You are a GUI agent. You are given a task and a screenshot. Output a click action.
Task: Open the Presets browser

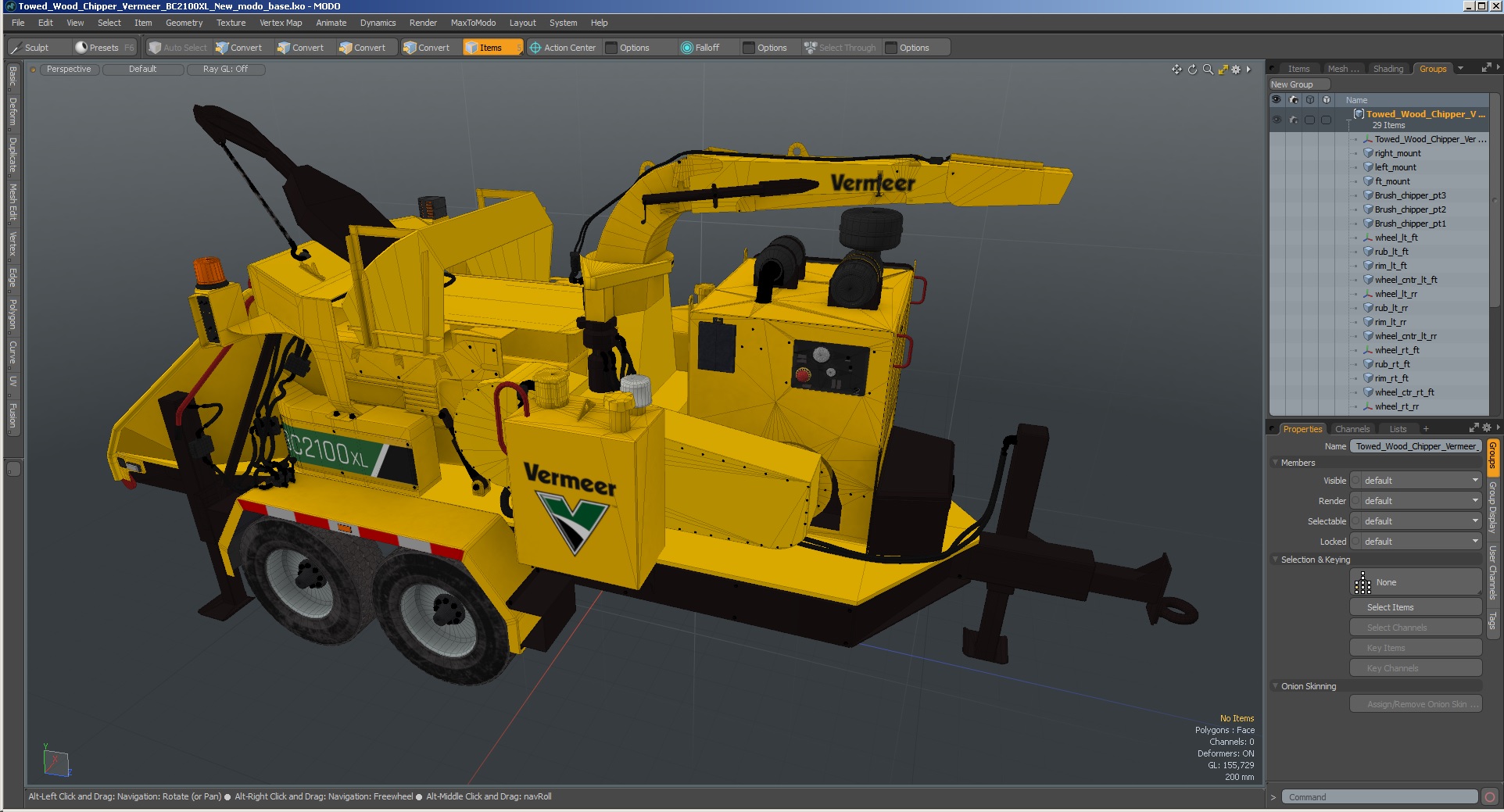[x=104, y=48]
